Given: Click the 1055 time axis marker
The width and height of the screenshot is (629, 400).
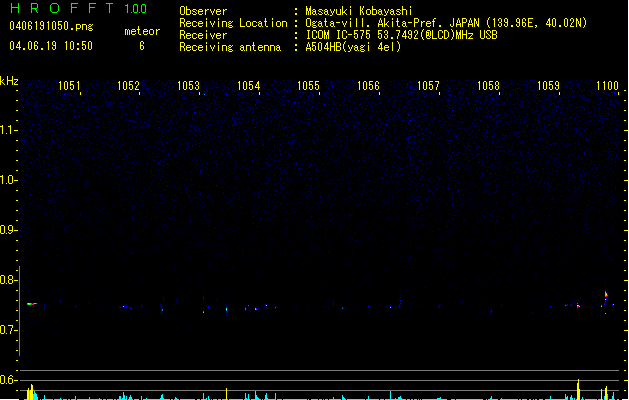Looking at the screenshot, I should pos(308,86).
